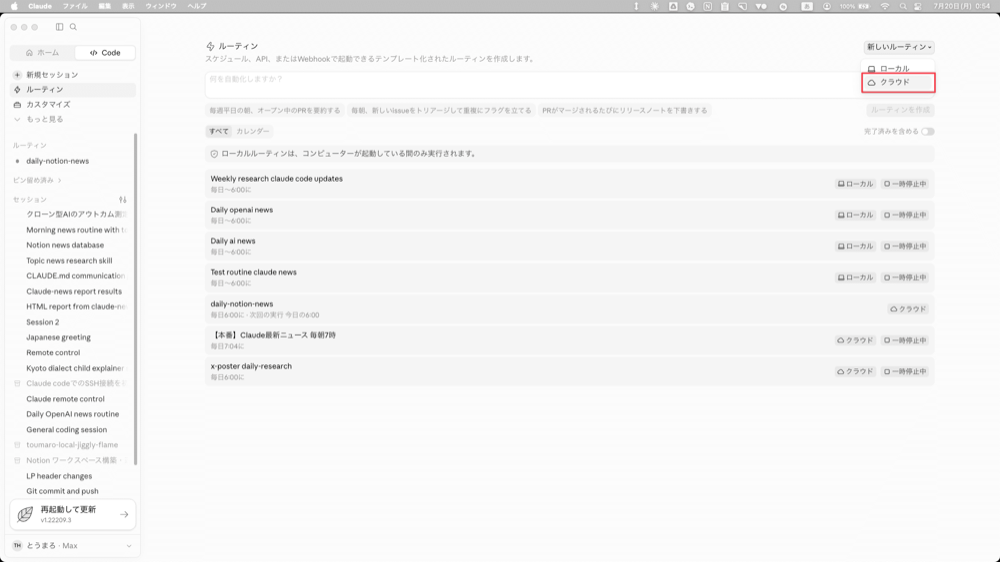The image size is (1000, 562).
Task: Open Git commit and push session
Action: [x=62, y=491]
